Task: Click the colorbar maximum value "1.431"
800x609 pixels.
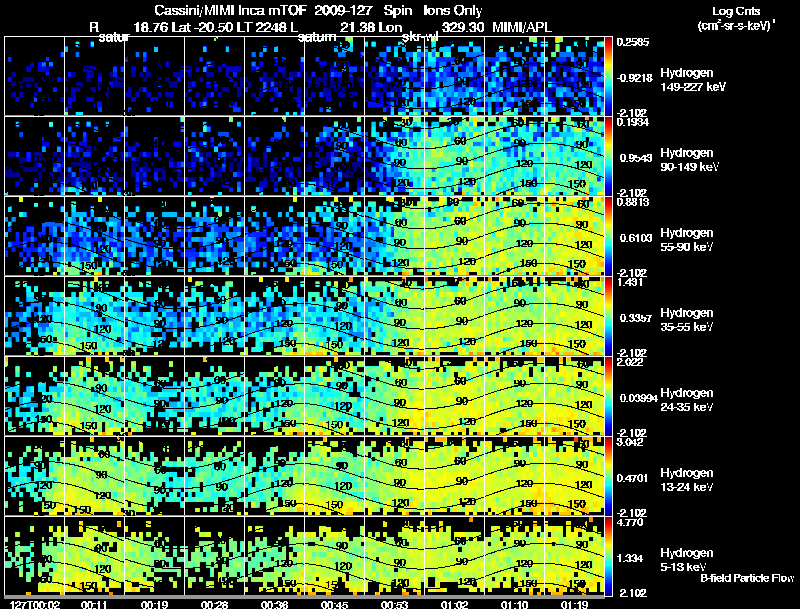Action: point(630,282)
